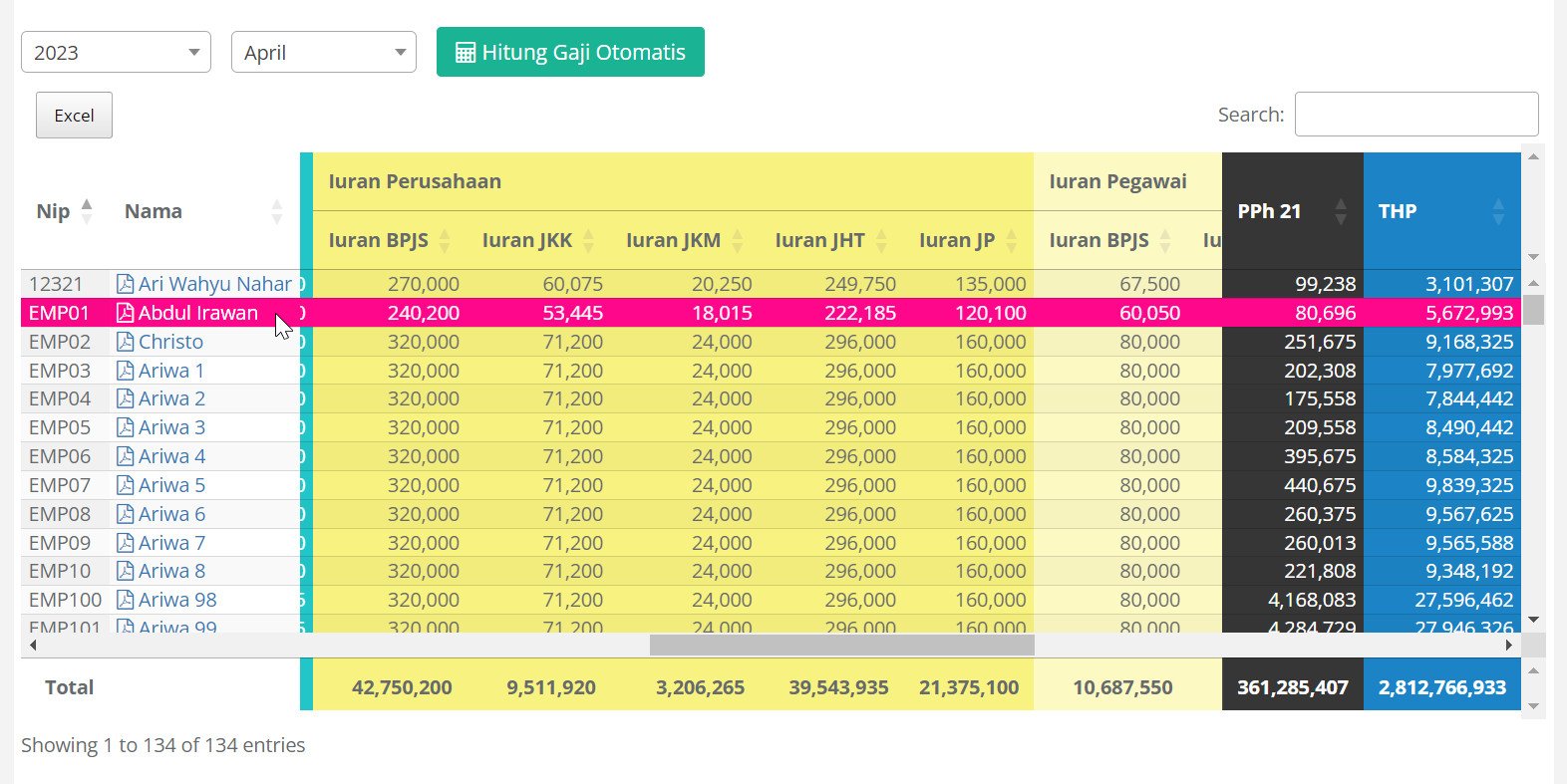The image size is (1567, 784).
Task: Sort table by Nip column arrows
Action: [87, 211]
